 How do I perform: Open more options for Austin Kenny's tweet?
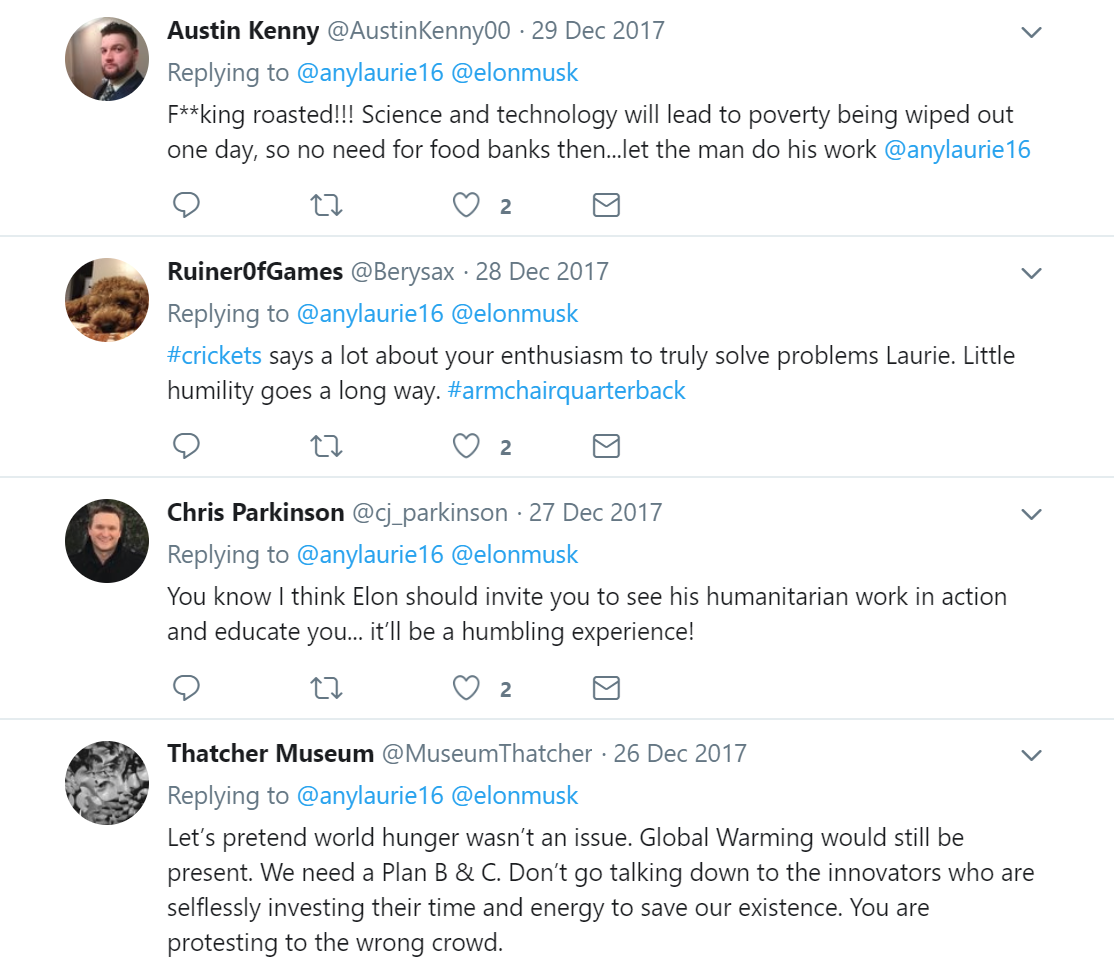(x=1031, y=32)
